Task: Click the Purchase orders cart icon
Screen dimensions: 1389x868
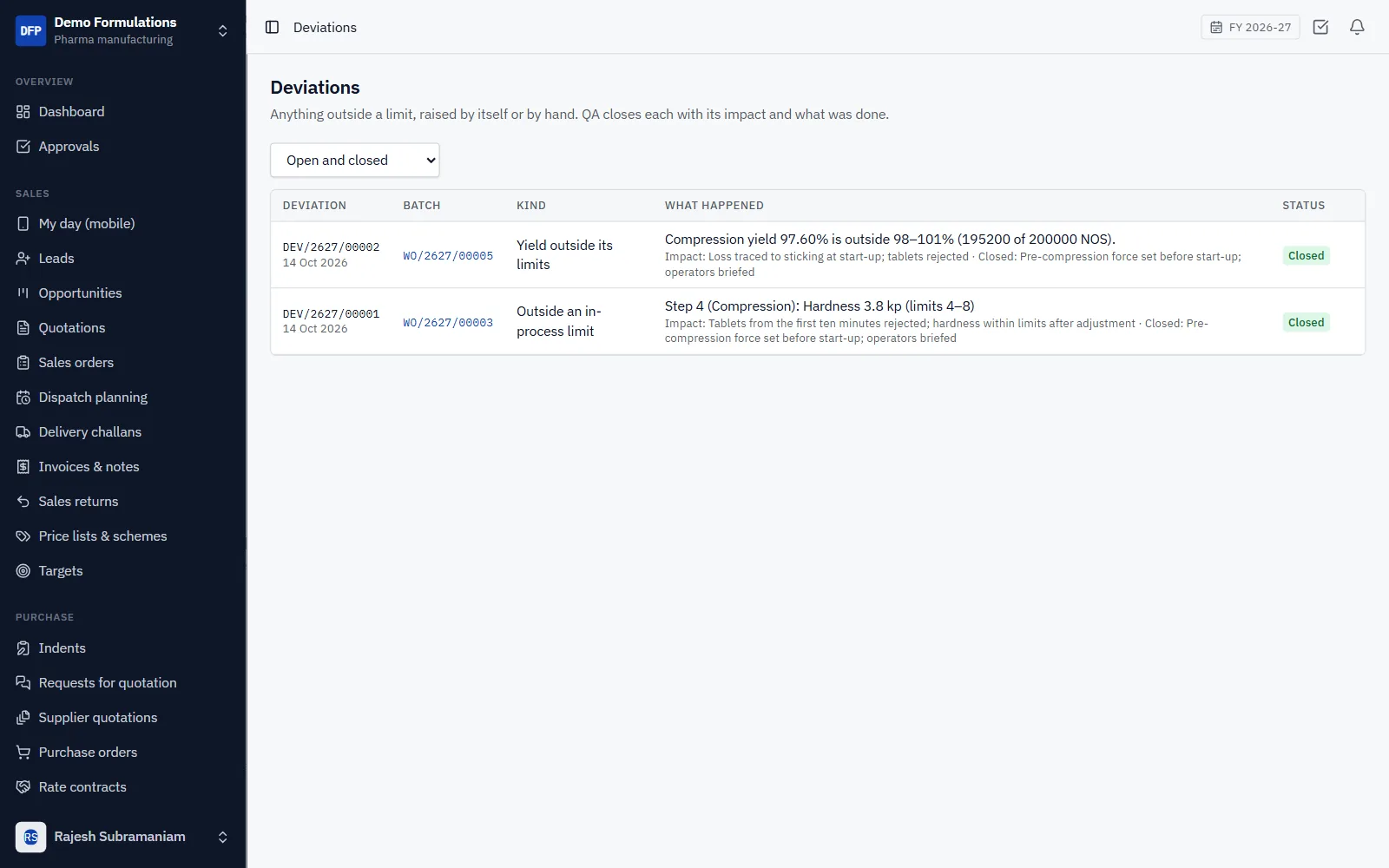Action: pyautogui.click(x=23, y=753)
